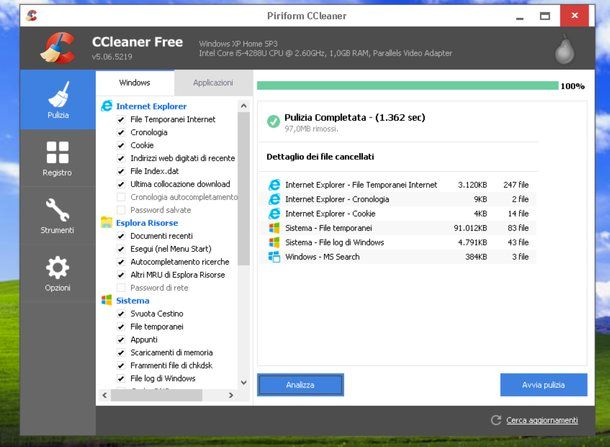Open the Pulizia cleaner section
This screenshot has height=447, width=610.
pyautogui.click(x=58, y=100)
